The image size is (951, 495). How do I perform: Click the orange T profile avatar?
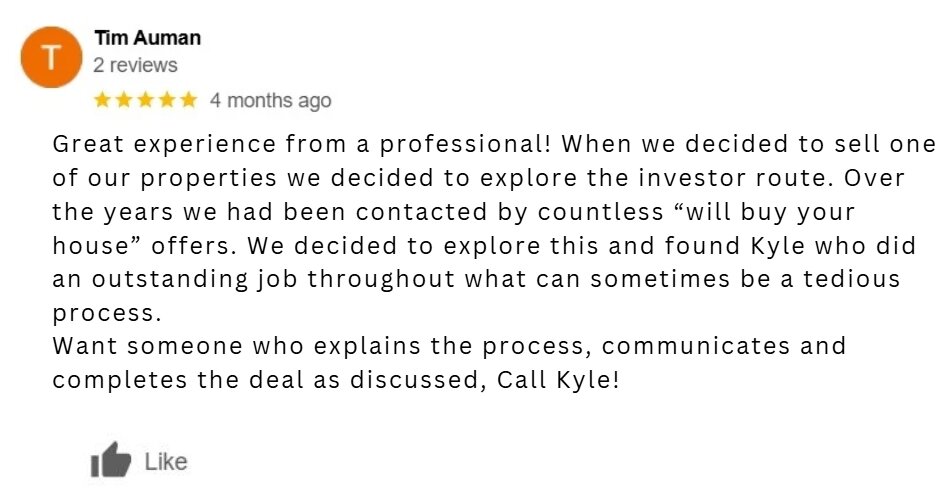(52, 57)
